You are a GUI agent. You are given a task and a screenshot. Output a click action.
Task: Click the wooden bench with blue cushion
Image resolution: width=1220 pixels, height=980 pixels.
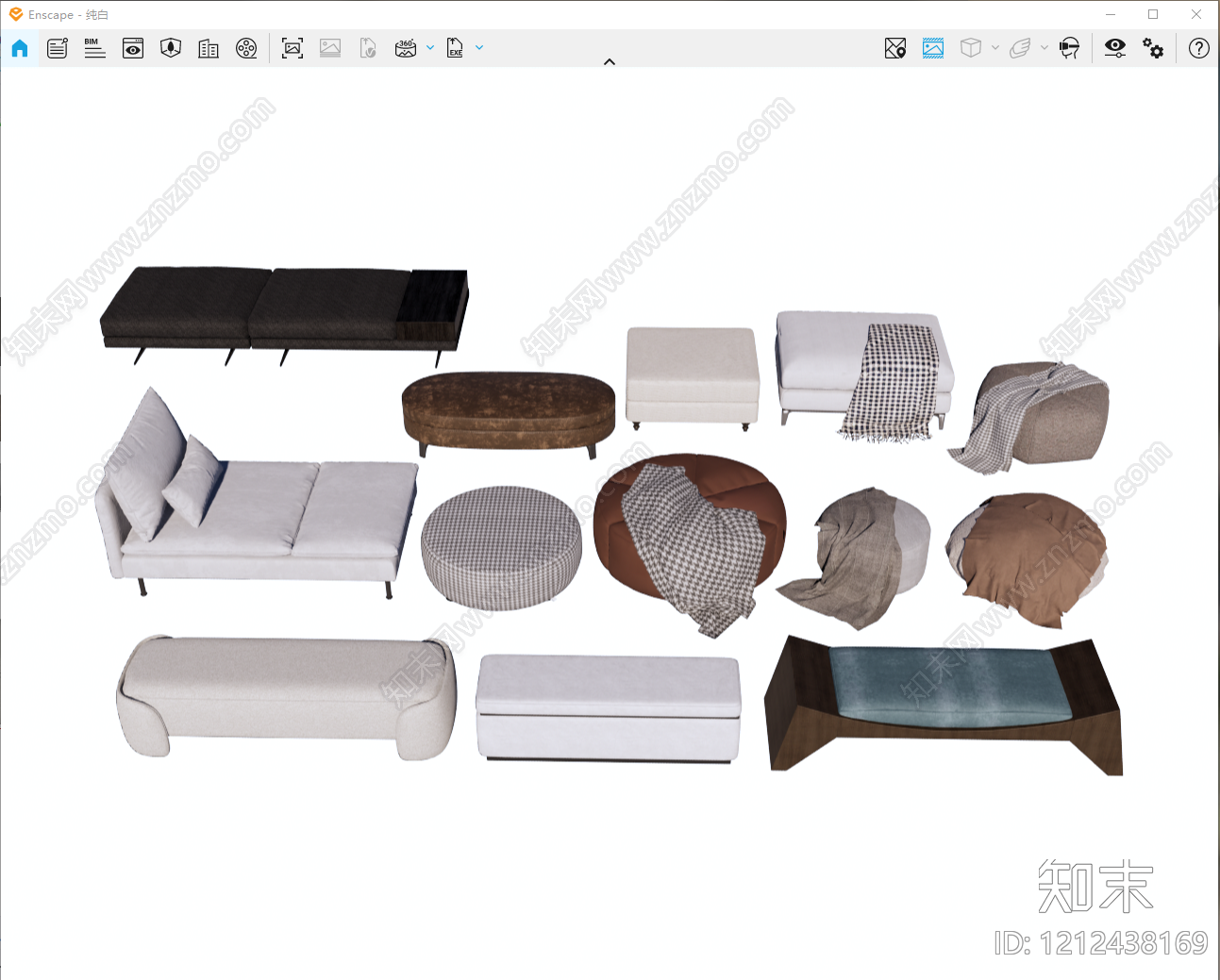pyautogui.click(x=944, y=706)
